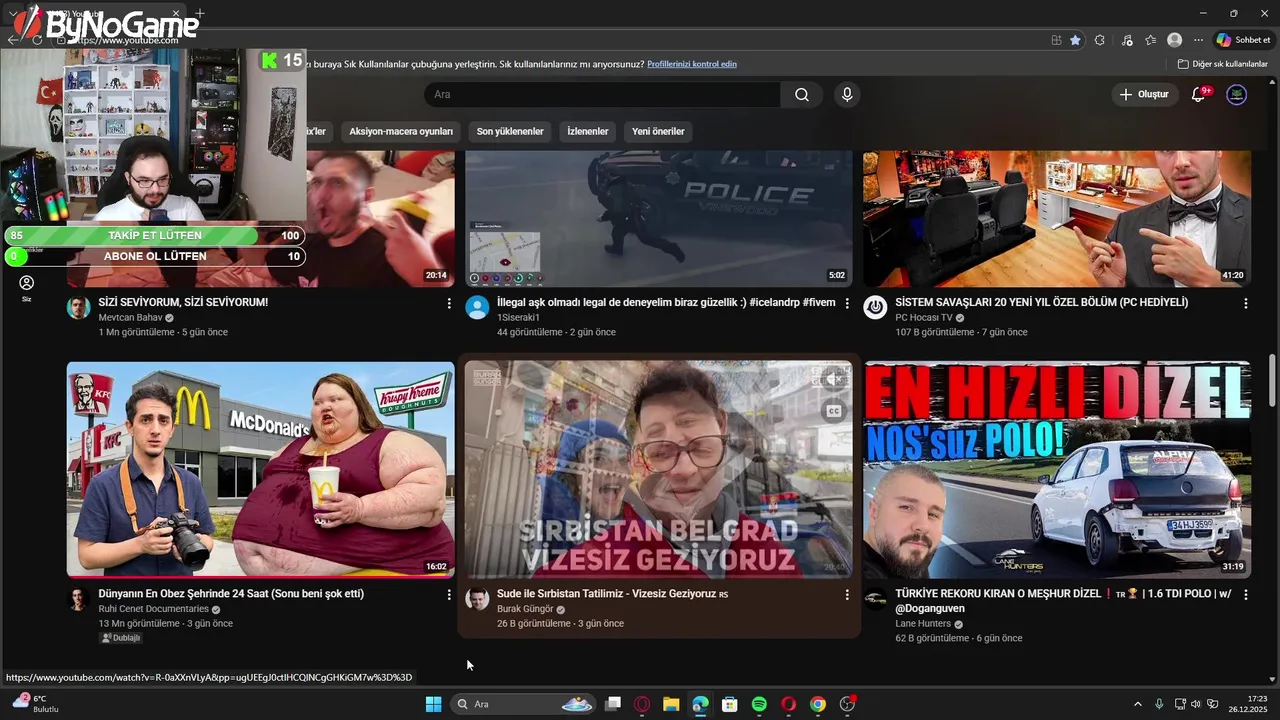Viewport: 1280px width, 720px height.
Task: Open more options for TÜRKİYE REKORU KIRAN video
Action: 1246,595
